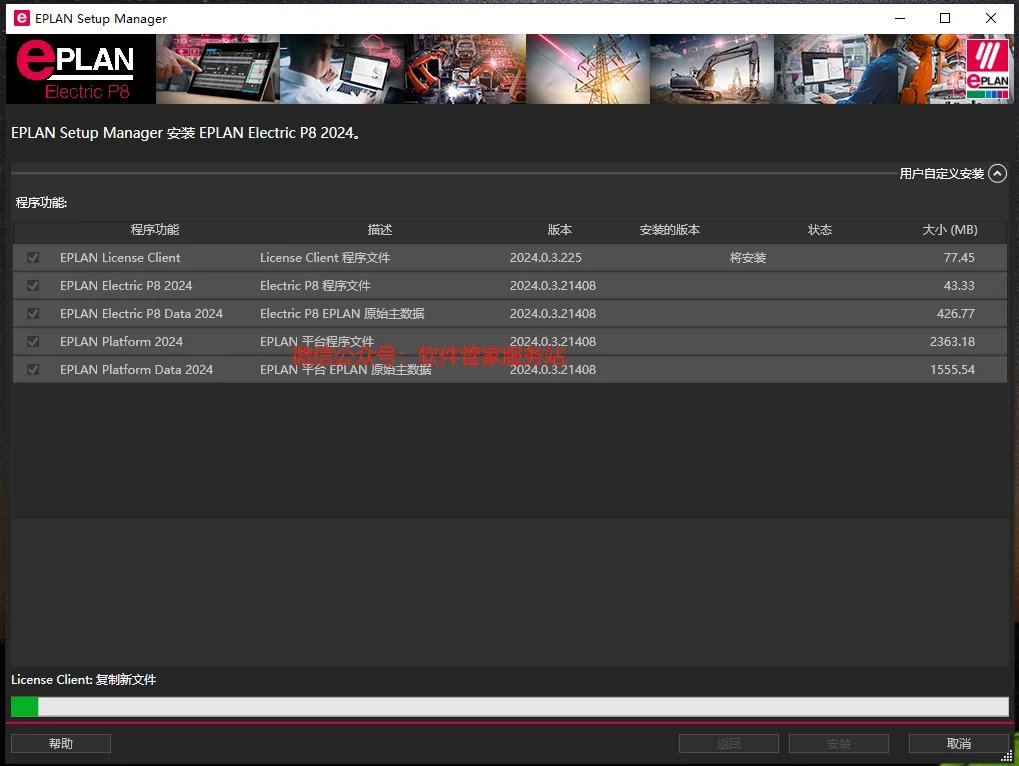Click the 安装的版本 column header
1019x766 pixels.
[x=669, y=229]
